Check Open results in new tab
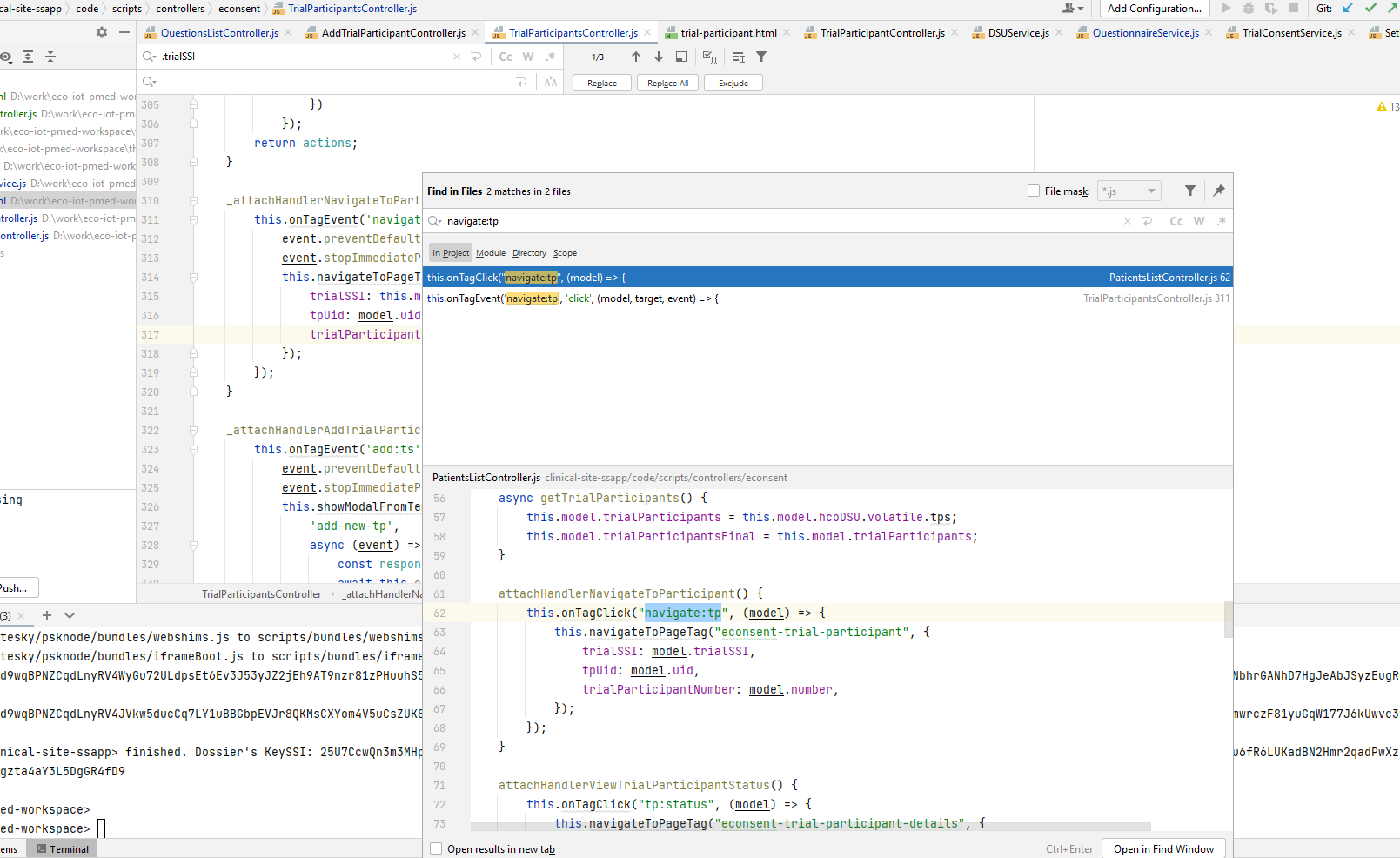Image resolution: width=1400 pixels, height=858 pixels. coord(437,848)
